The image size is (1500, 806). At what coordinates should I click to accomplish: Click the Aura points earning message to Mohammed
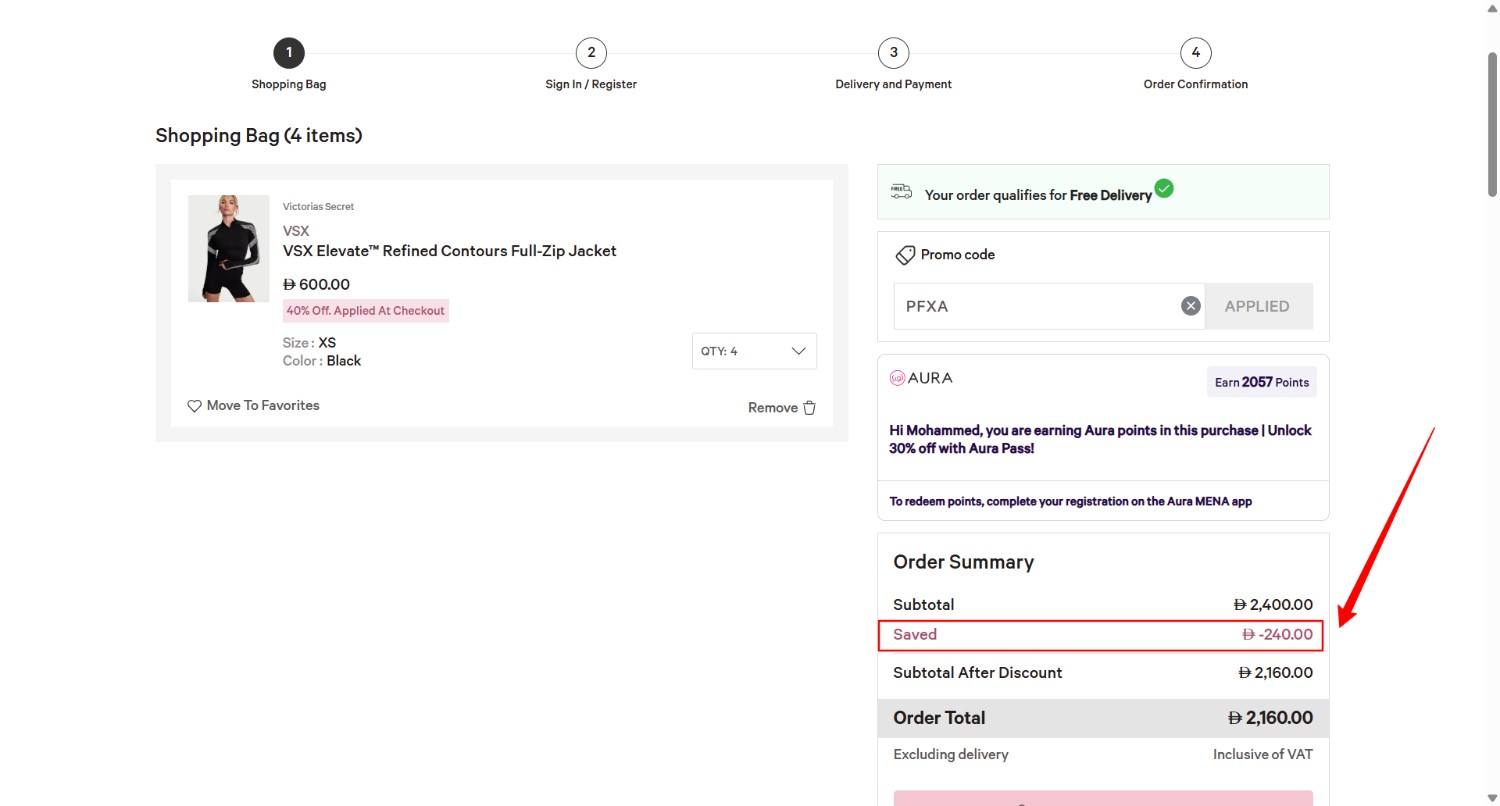pyautogui.click(x=1100, y=440)
